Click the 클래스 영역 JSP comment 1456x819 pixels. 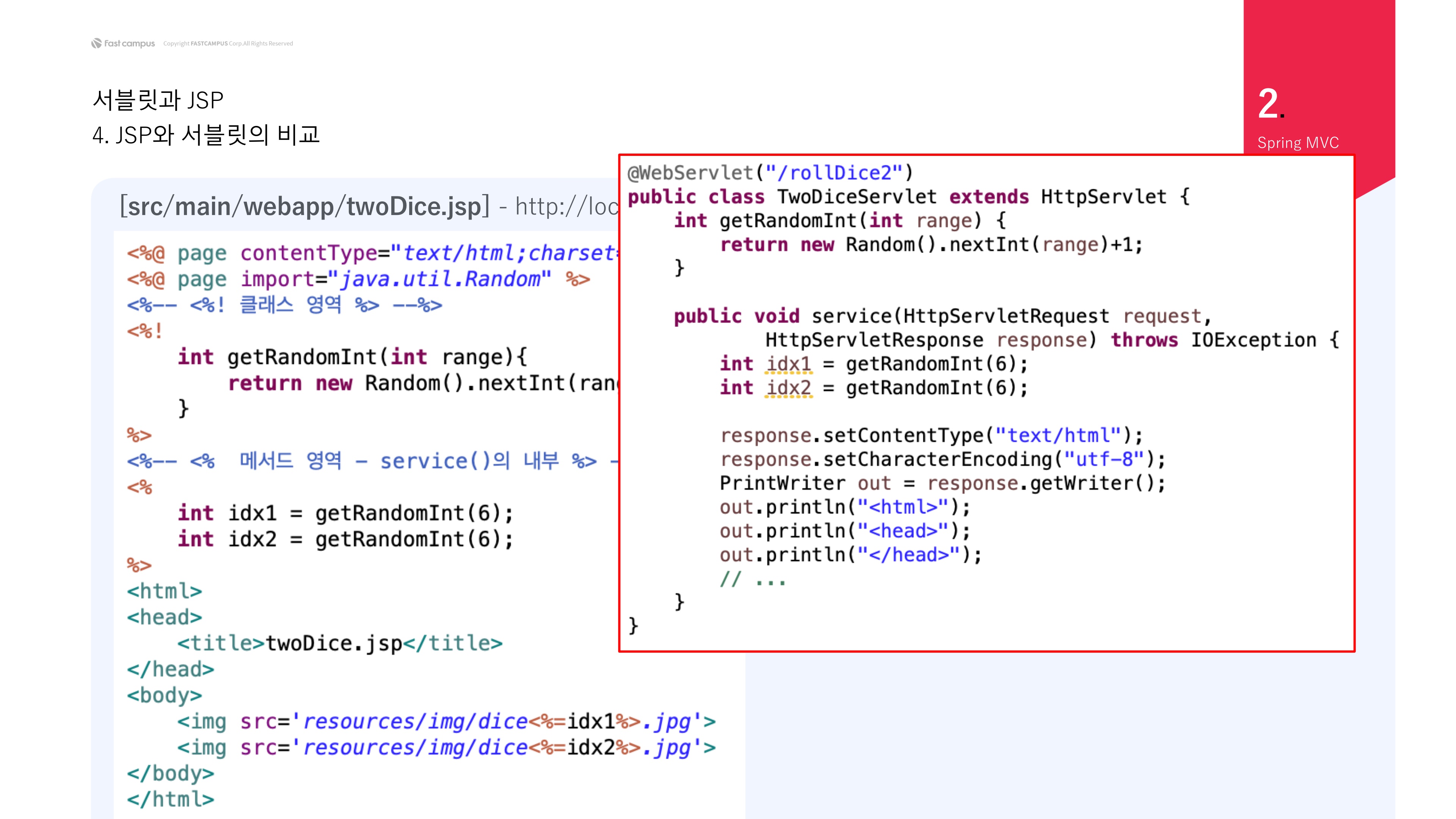(x=284, y=305)
